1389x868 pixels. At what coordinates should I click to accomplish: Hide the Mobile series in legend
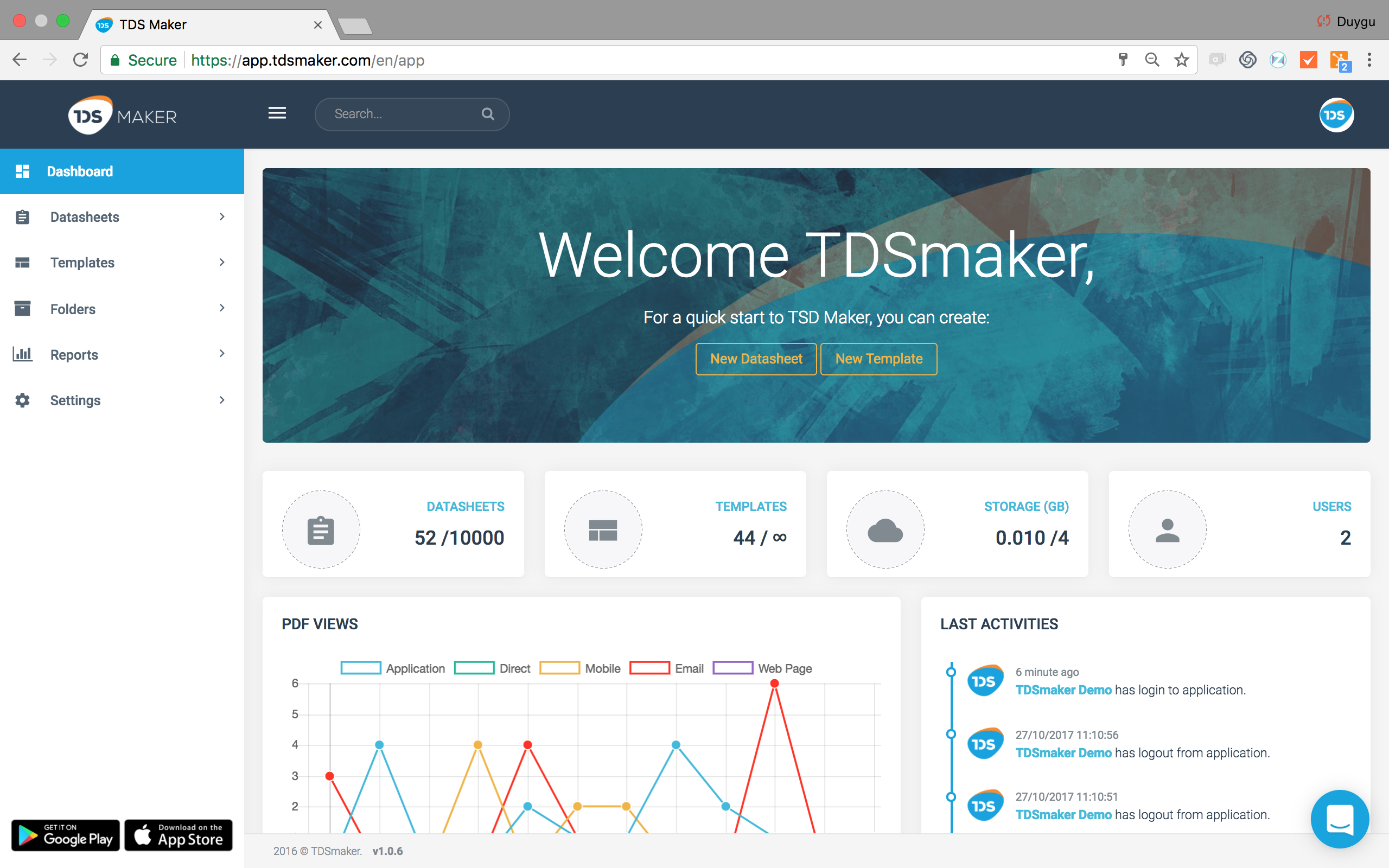pyautogui.click(x=580, y=668)
